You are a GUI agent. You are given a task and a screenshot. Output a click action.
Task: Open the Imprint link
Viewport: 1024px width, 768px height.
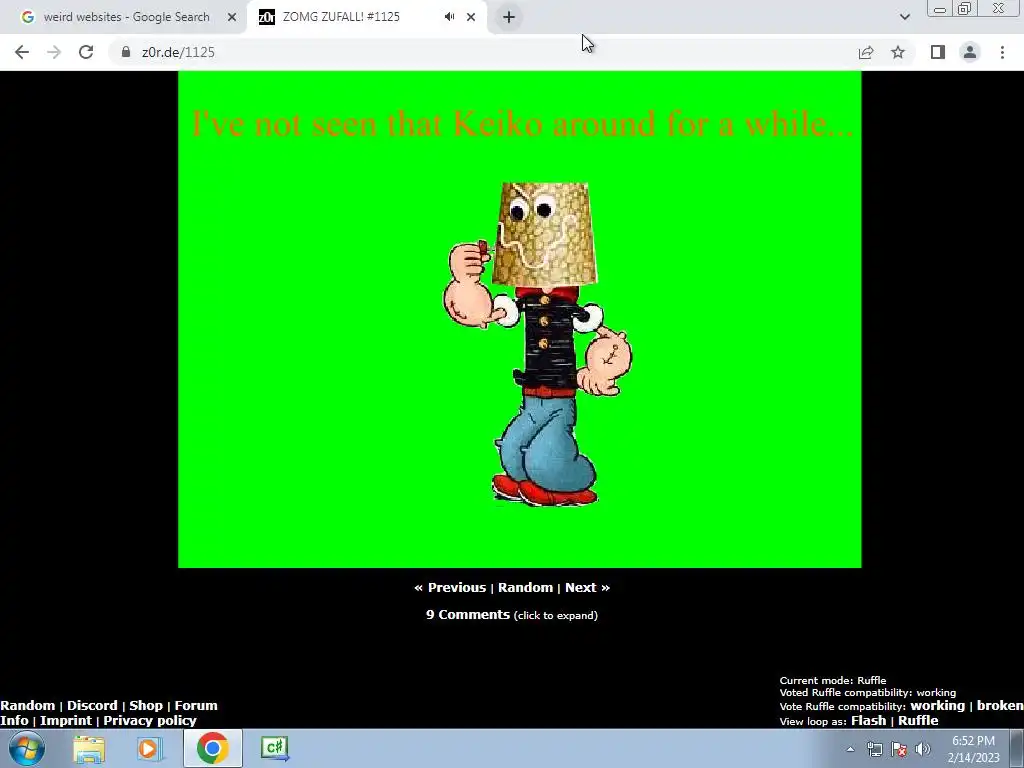click(66, 720)
